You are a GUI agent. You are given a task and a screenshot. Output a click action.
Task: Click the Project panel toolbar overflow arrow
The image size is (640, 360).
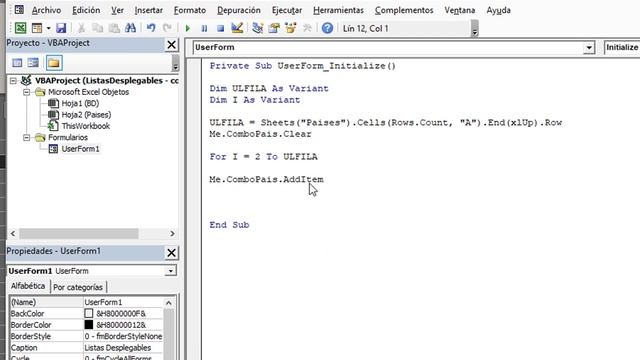click(x=175, y=65)
